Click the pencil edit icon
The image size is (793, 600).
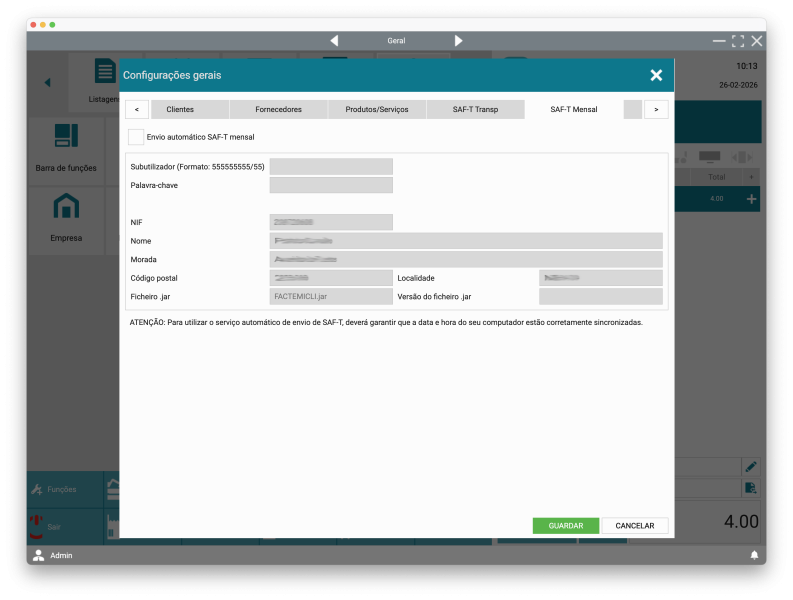750,466
